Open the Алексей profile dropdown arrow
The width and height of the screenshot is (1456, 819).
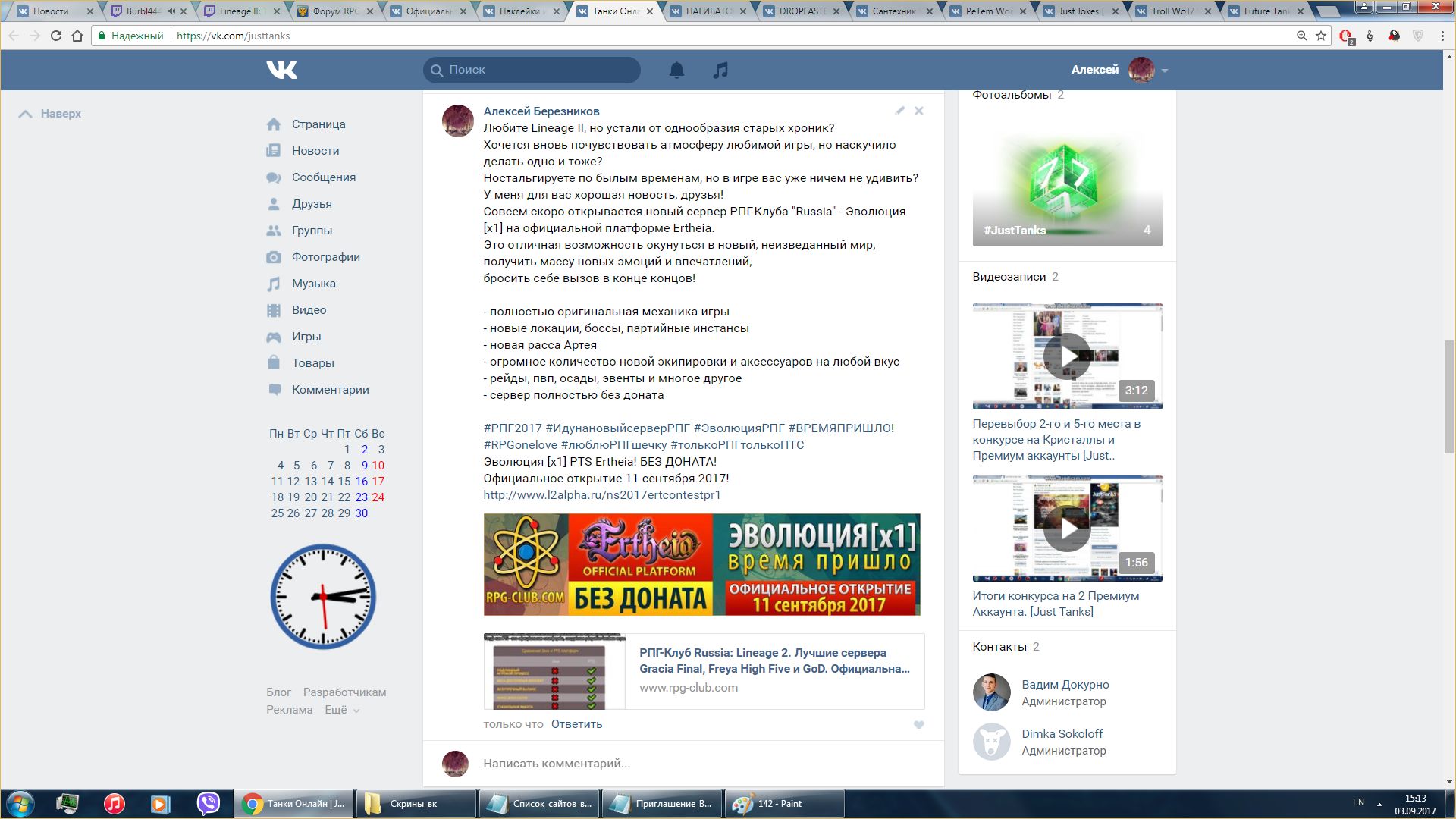pyautogui.click(x=1165, y=71)
